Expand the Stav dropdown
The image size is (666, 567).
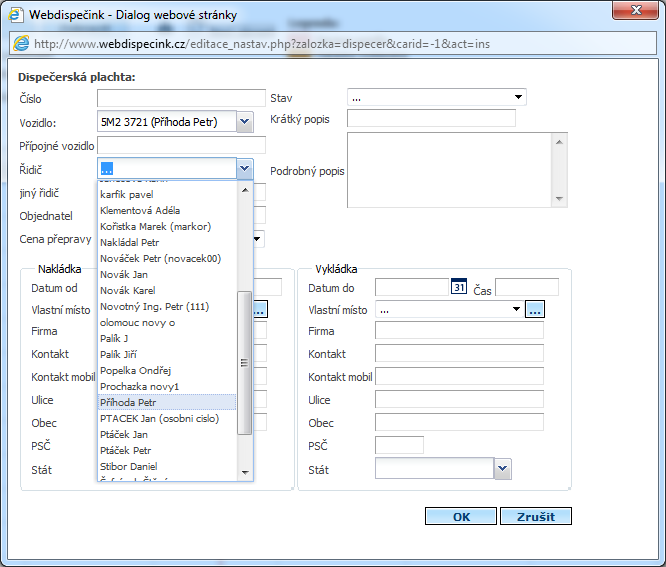point(518,97)
